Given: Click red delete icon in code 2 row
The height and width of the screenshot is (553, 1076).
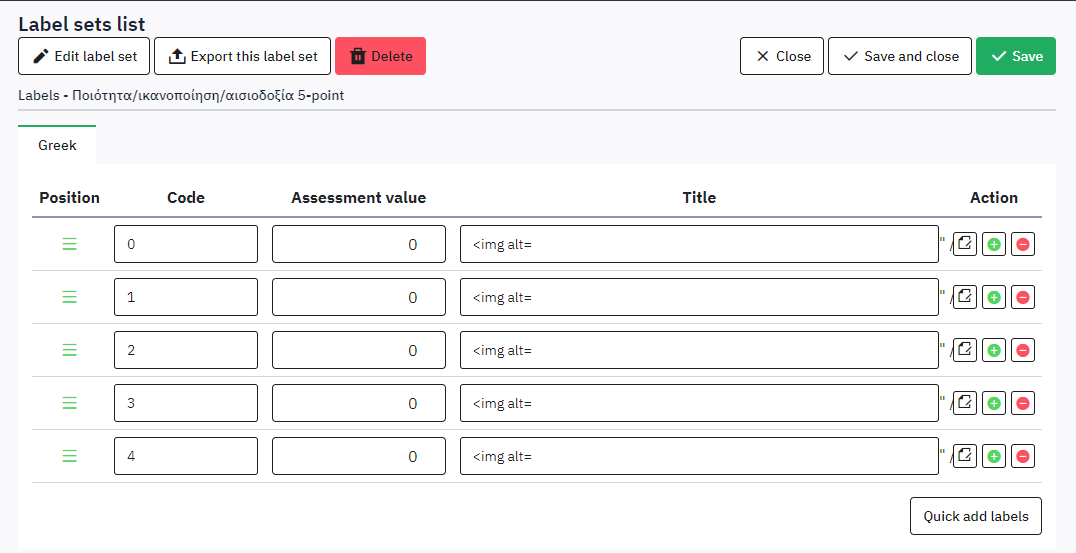Looking at the screenshot, I should (x=1022, y=350).
